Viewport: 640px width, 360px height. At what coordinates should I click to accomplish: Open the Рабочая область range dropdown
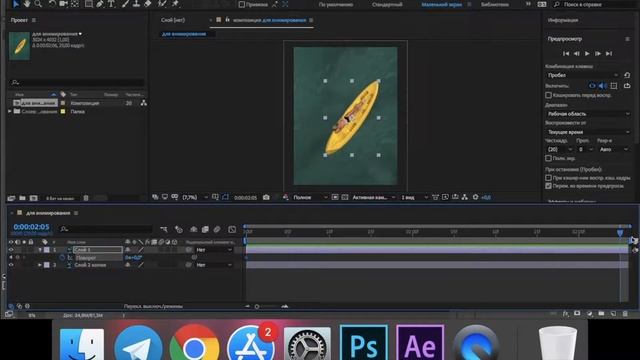tap(588, 114)
